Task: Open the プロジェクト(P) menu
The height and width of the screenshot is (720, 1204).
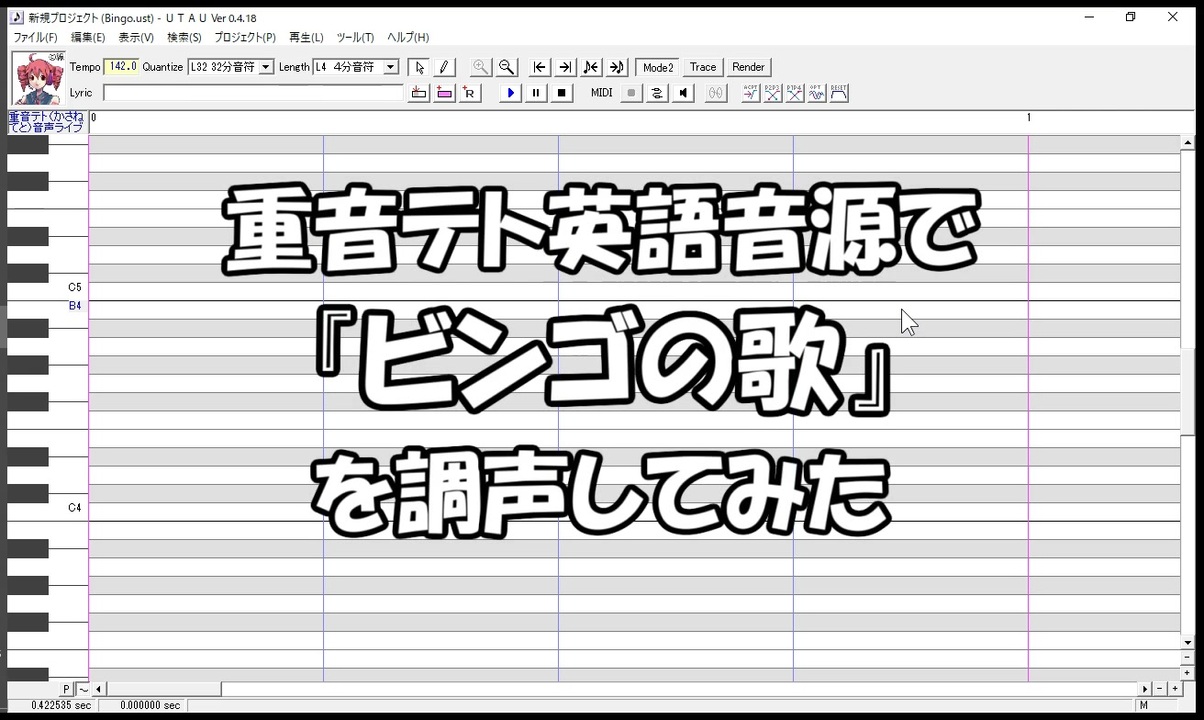Action: pos(245,37)
